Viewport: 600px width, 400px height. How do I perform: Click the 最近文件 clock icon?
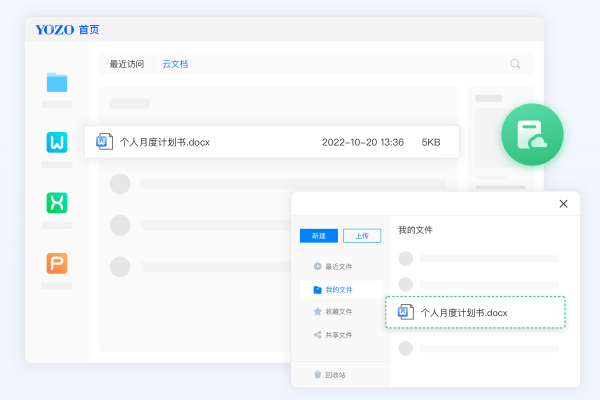click(x=318, y=266)
